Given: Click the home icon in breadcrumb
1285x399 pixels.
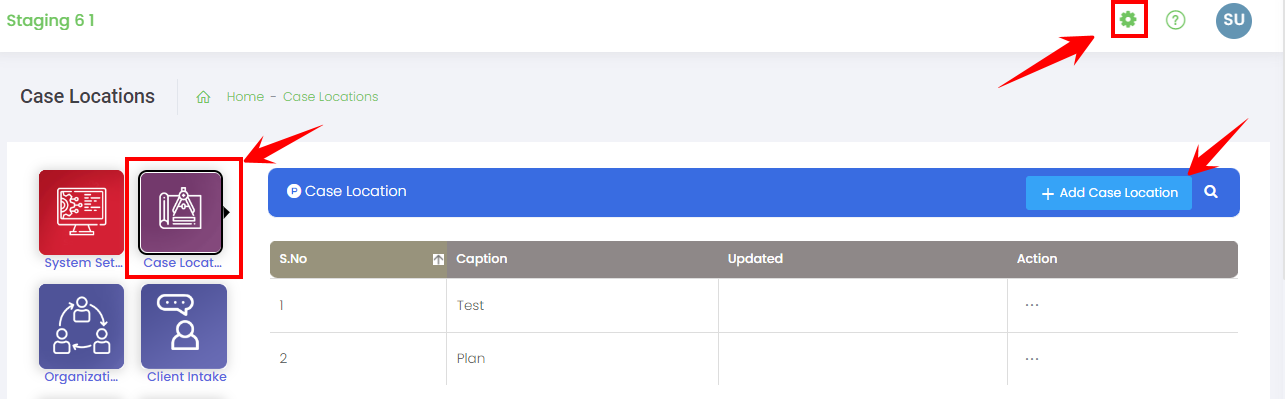Looking at the screenshot, I should (x=203, y=97).
